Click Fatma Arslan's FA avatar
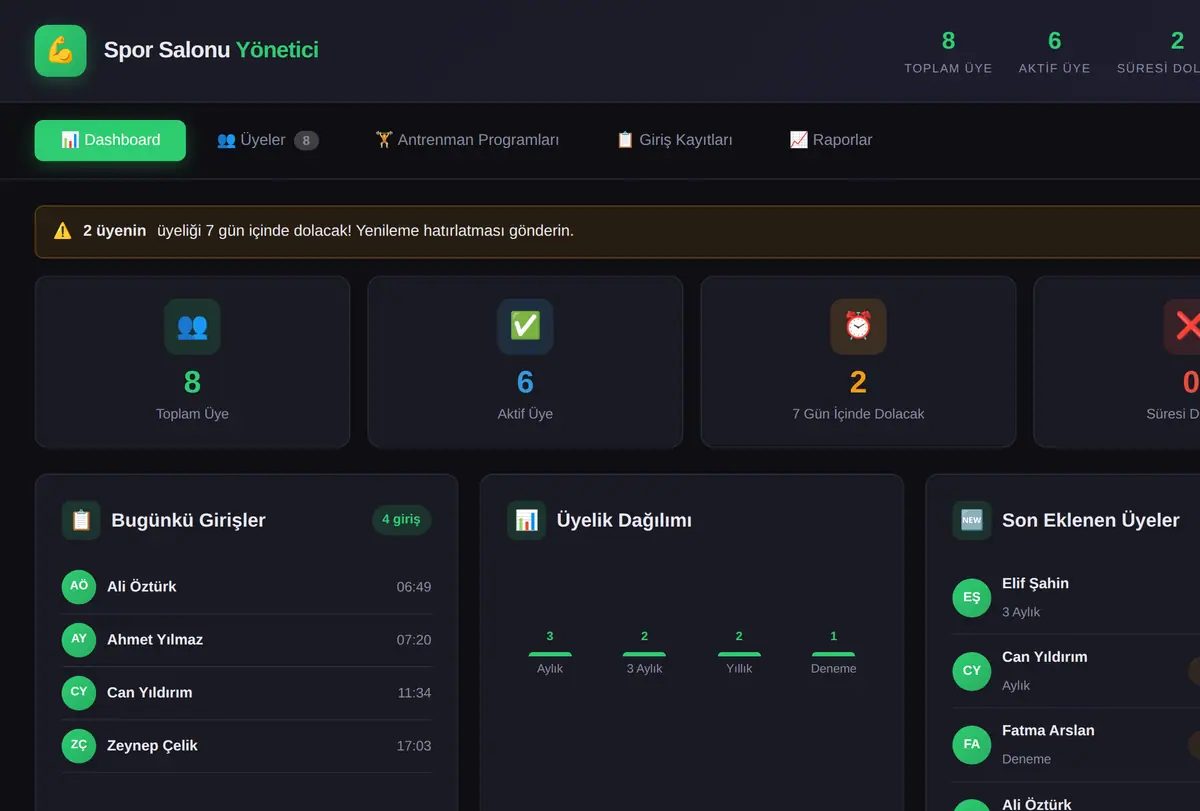Image resolution: width=1200 pixels, height=811 pixels. [x=972, y=744]
